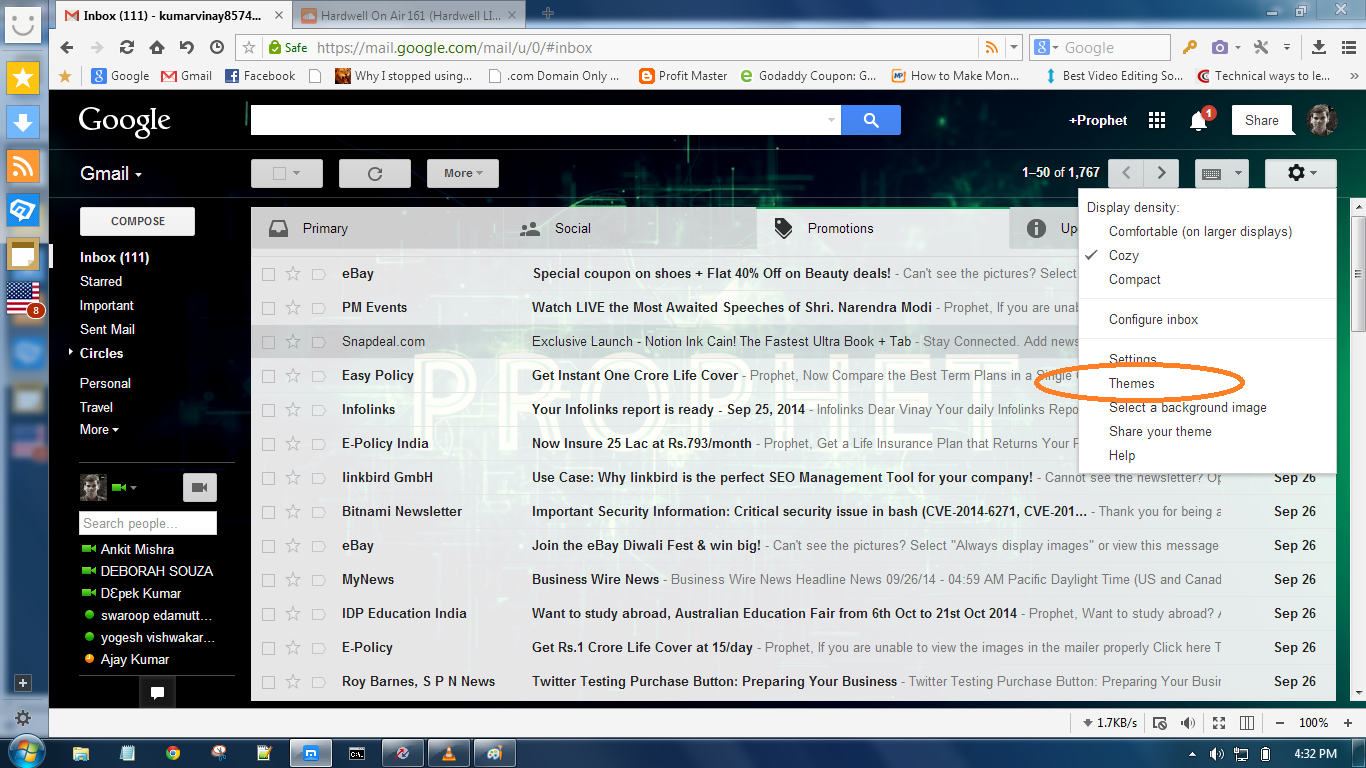Click the Search people field
The height and width of the screenshot is (768, 1366).
pyautogui.click(x=147, y=522)
